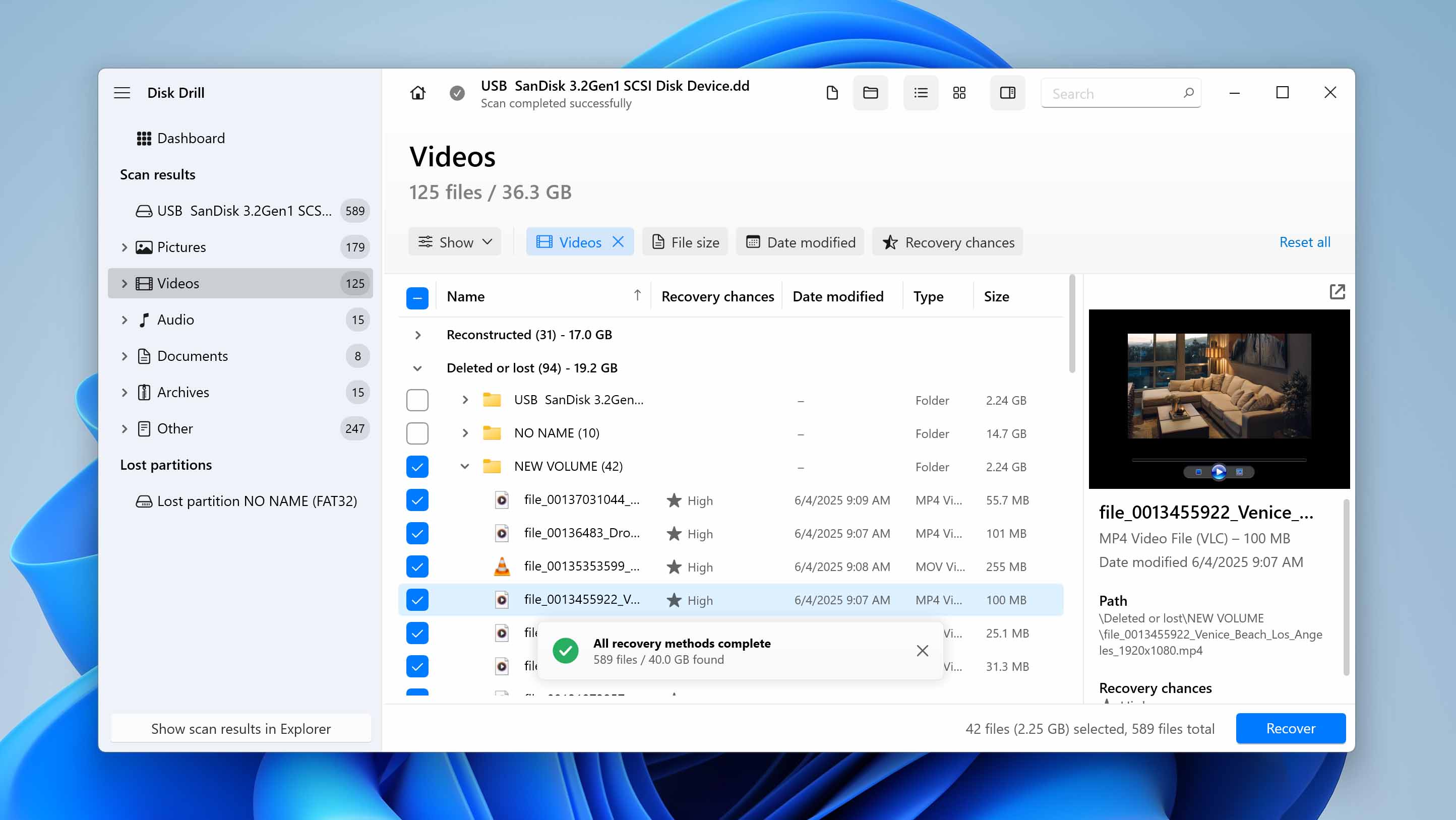Screen dimensions: 1456x820
Task: Expand the NO NAME (10) folder
Action: (x=465, y=433)
